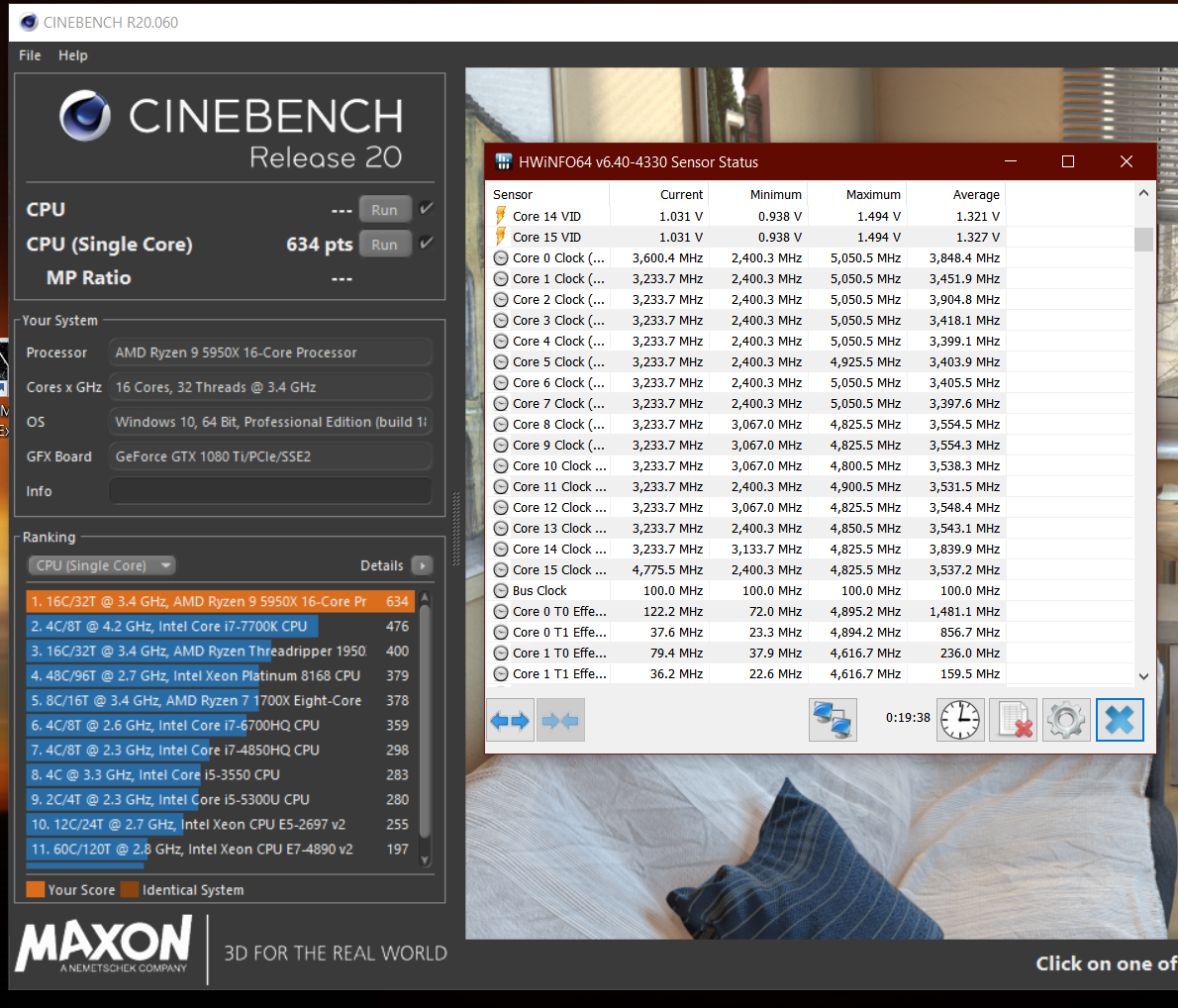Image resolution: width=1178 pixels, height=1008 pixels.
Task: Open the CPU (Single Core) ranking dropdown
Action: pos(101,565)
